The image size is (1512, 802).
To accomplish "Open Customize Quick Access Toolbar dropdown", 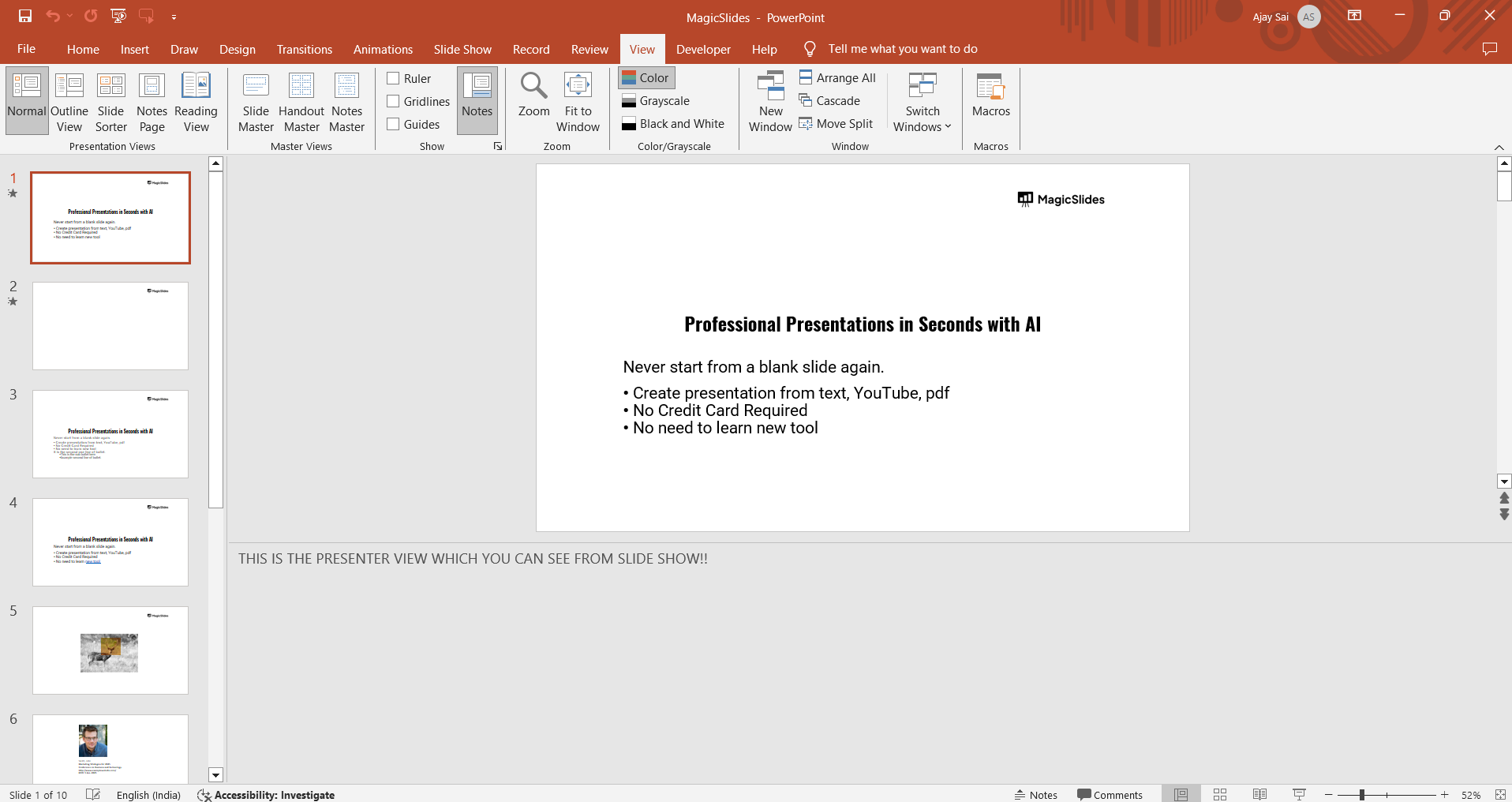I will [x=174, y=16].
